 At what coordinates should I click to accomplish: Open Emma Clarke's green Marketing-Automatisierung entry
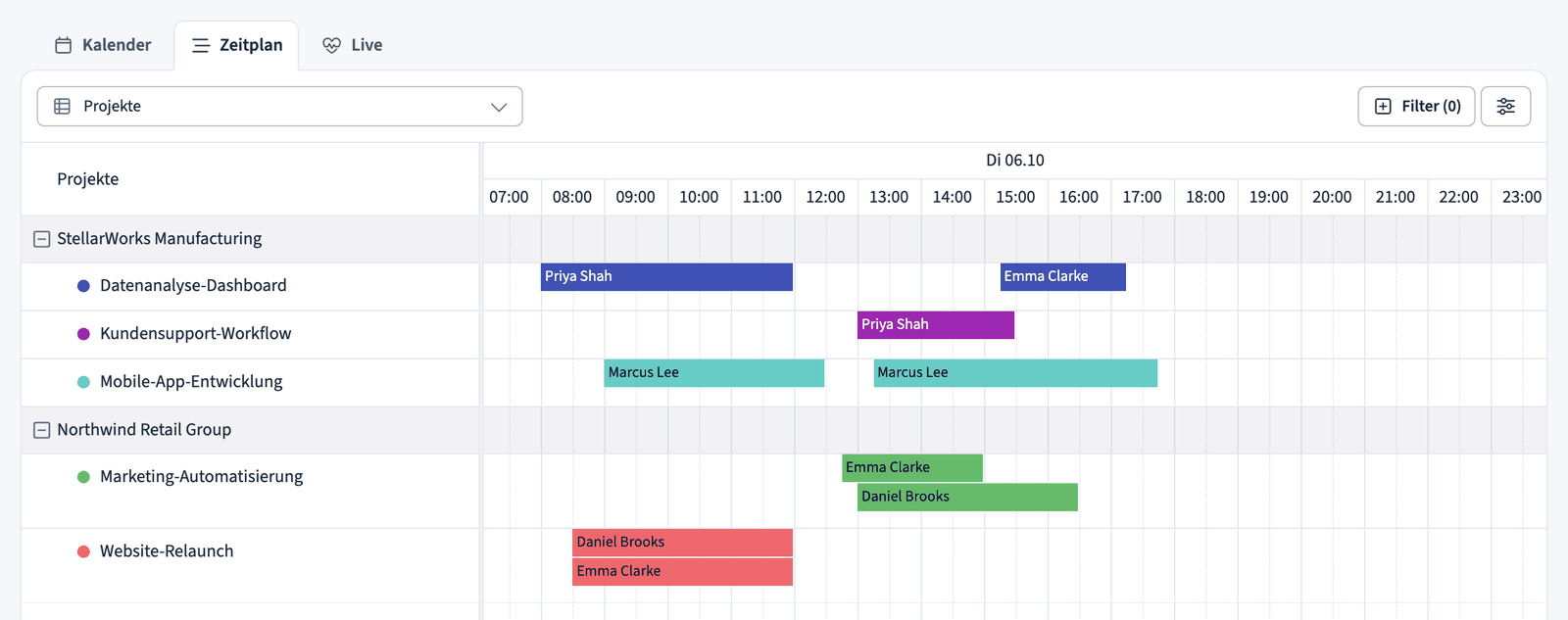(912, 468)
